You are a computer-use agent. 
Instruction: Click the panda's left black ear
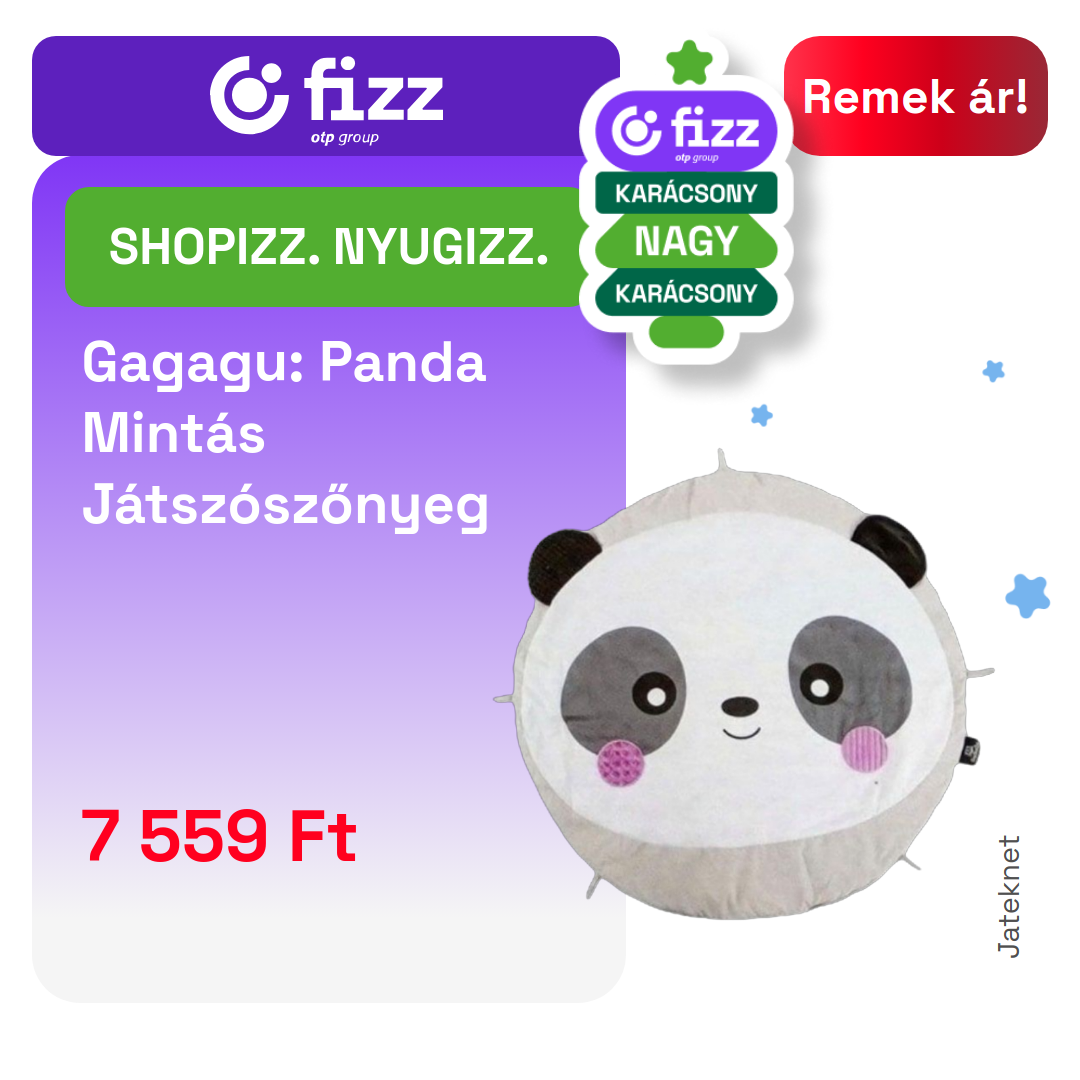pos(561,563)
